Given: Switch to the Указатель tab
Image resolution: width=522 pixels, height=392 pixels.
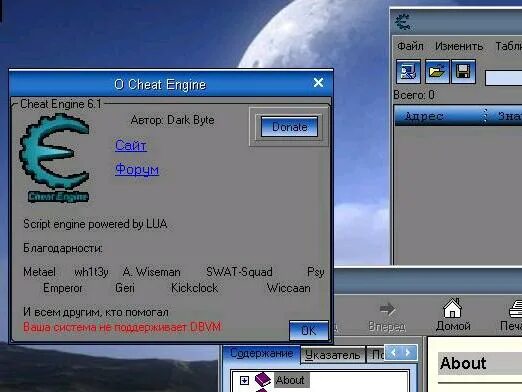Looking at the screenshot, I should (x=332, y=355).
